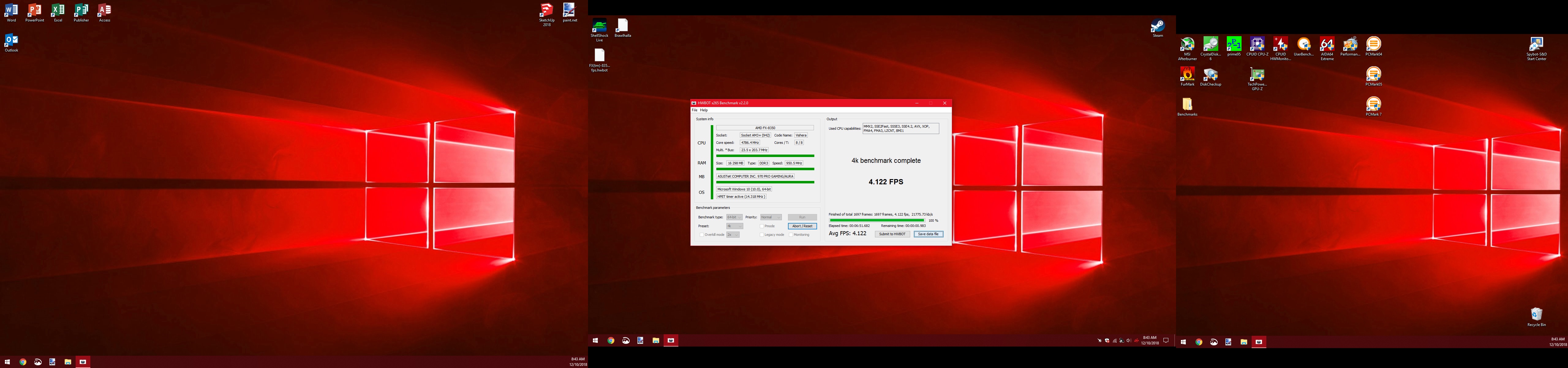
Task: Launch ShellShock Live from the desktop
Action: tap(600, 30)
